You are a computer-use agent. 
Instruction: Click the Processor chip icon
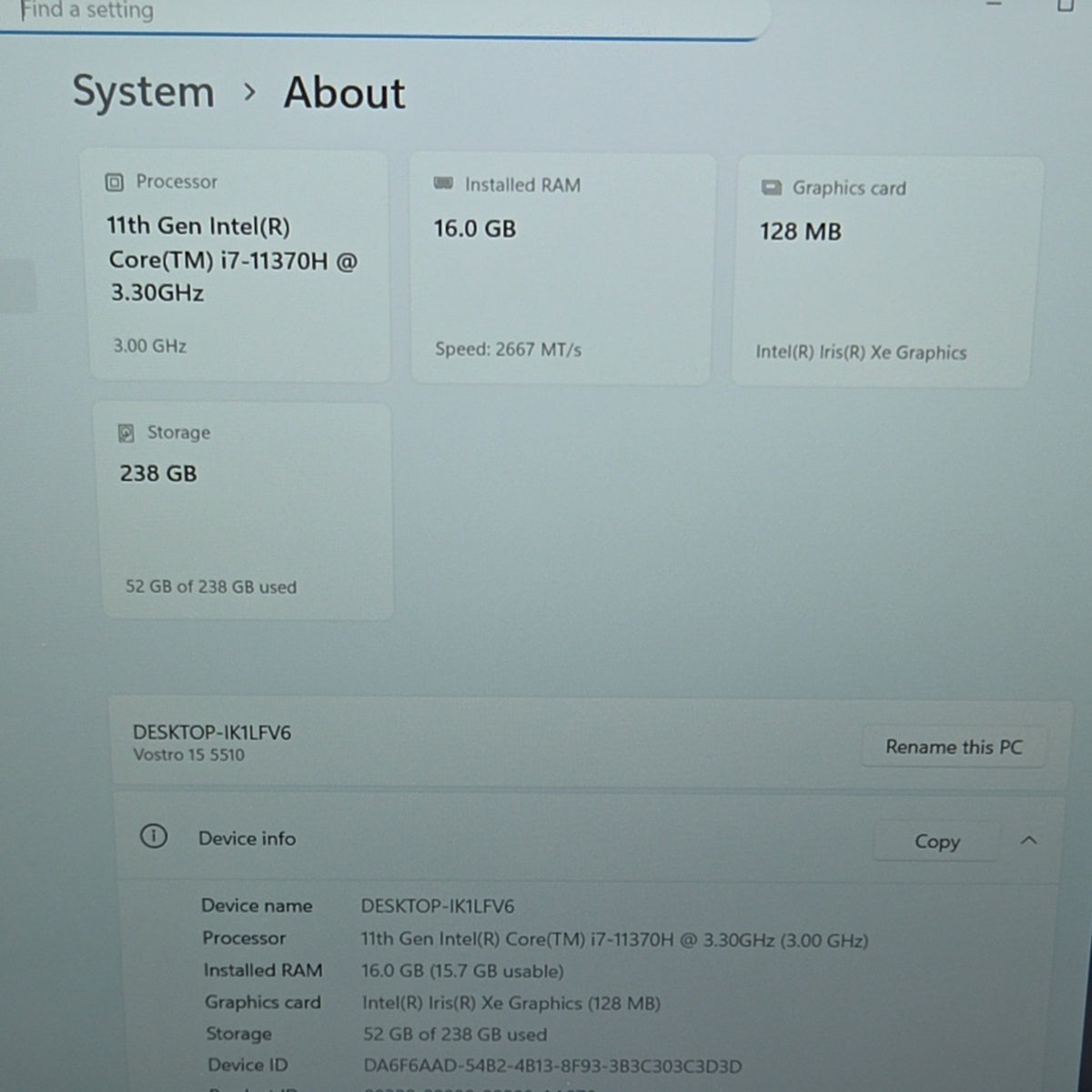115,182
